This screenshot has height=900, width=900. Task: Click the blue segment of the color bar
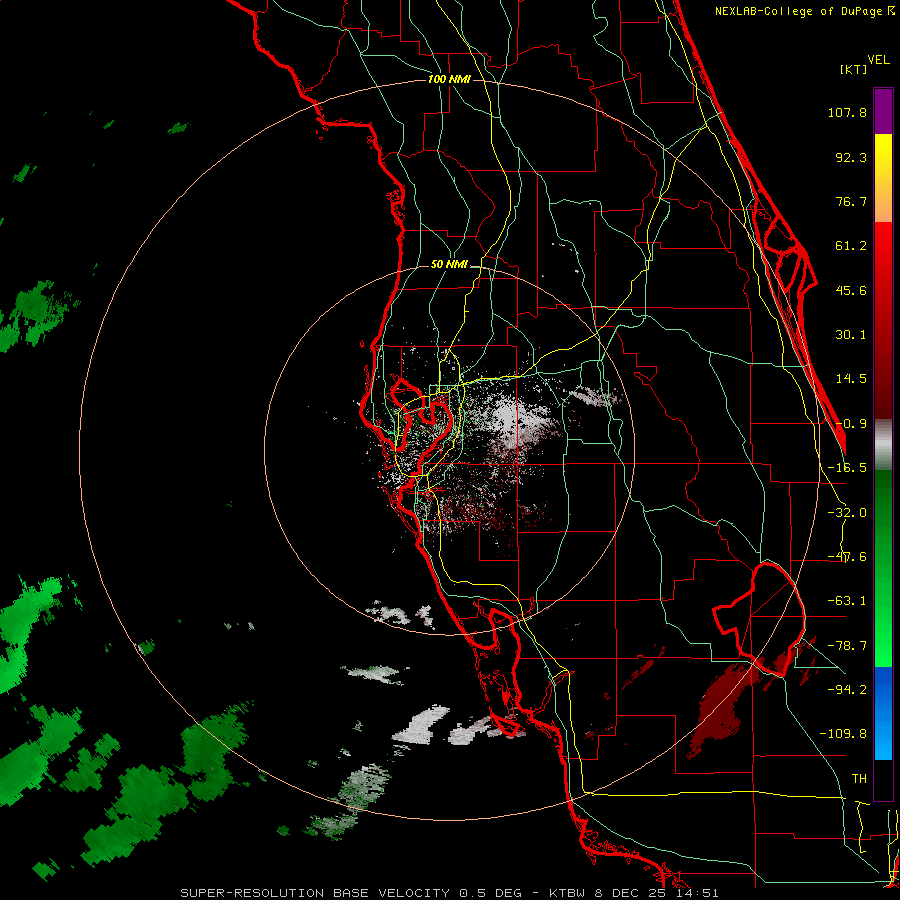point(883,713)
